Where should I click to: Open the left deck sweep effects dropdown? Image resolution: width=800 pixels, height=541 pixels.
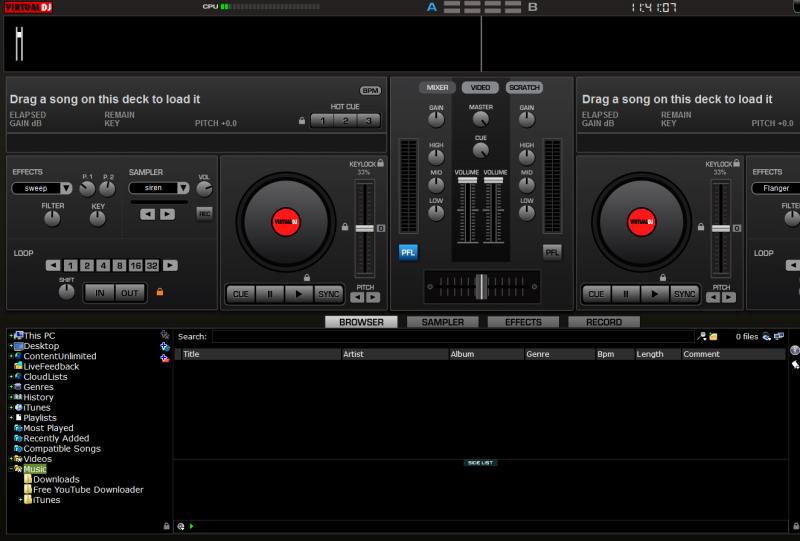point(66,188)
